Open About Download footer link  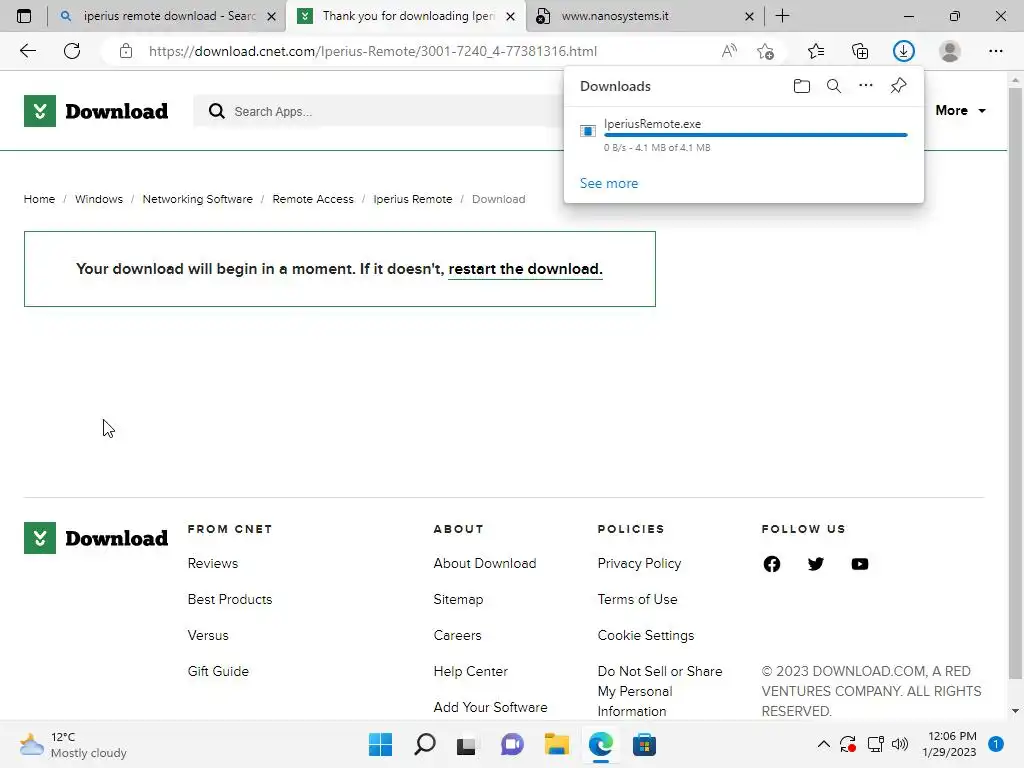(x=485, y=564)
